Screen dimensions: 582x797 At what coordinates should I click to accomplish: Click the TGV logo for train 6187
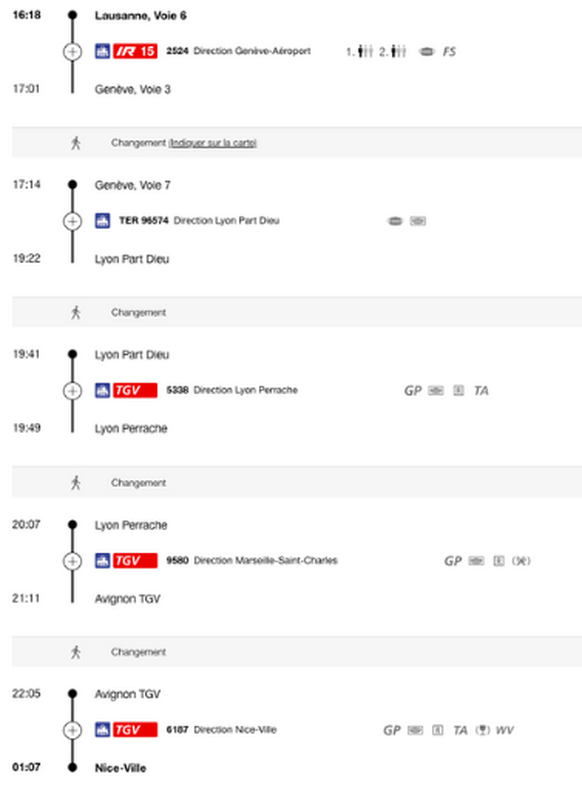coord(135,730)
